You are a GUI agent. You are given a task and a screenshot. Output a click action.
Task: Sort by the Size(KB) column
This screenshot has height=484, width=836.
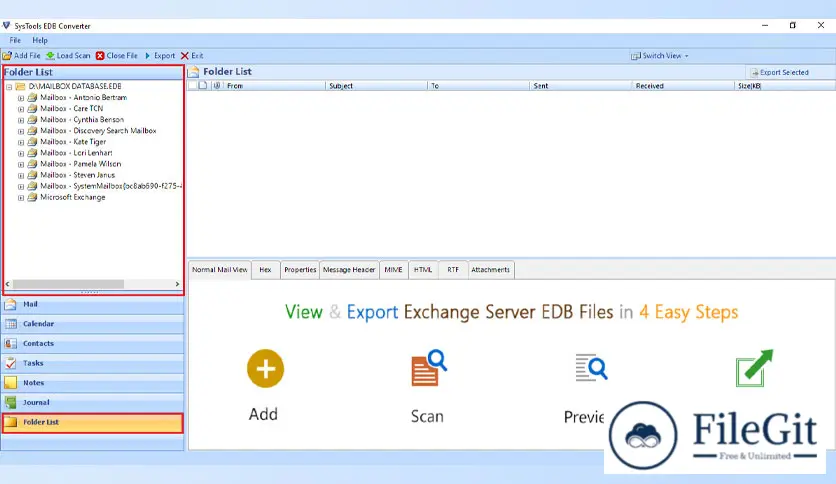pyautogui.click(x=785, y=86)
